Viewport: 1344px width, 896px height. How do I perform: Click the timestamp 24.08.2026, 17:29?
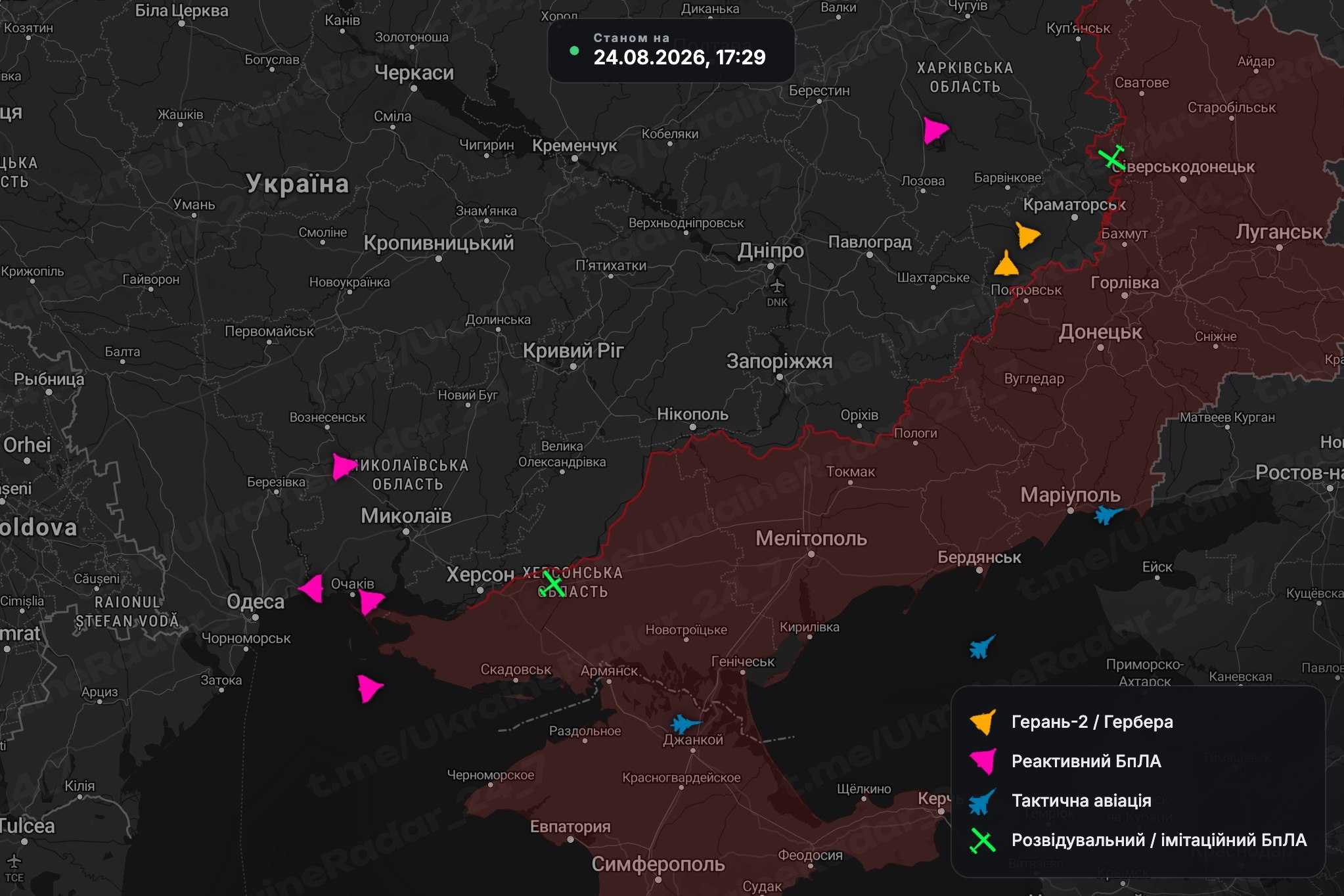coord(679,58)
